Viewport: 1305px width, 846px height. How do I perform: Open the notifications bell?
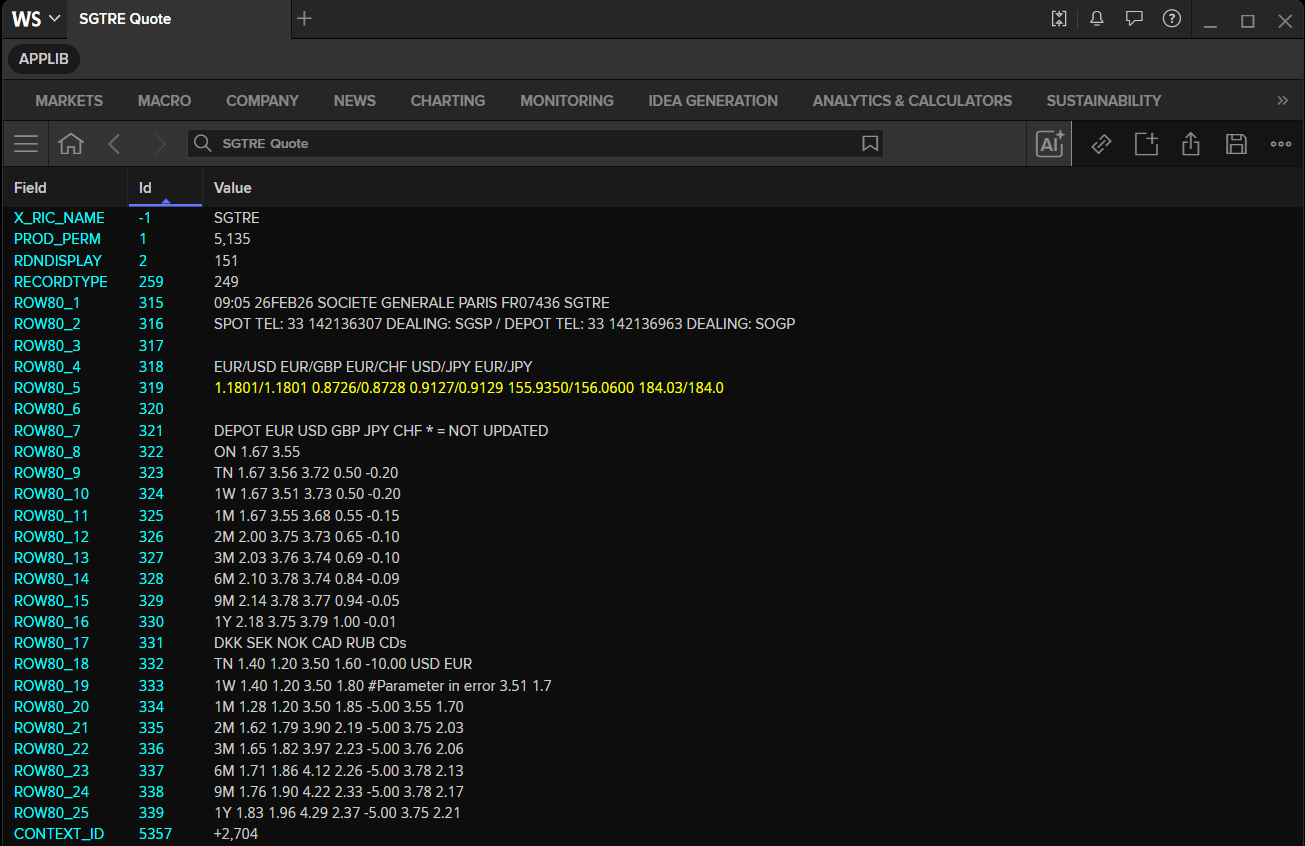1097,19
